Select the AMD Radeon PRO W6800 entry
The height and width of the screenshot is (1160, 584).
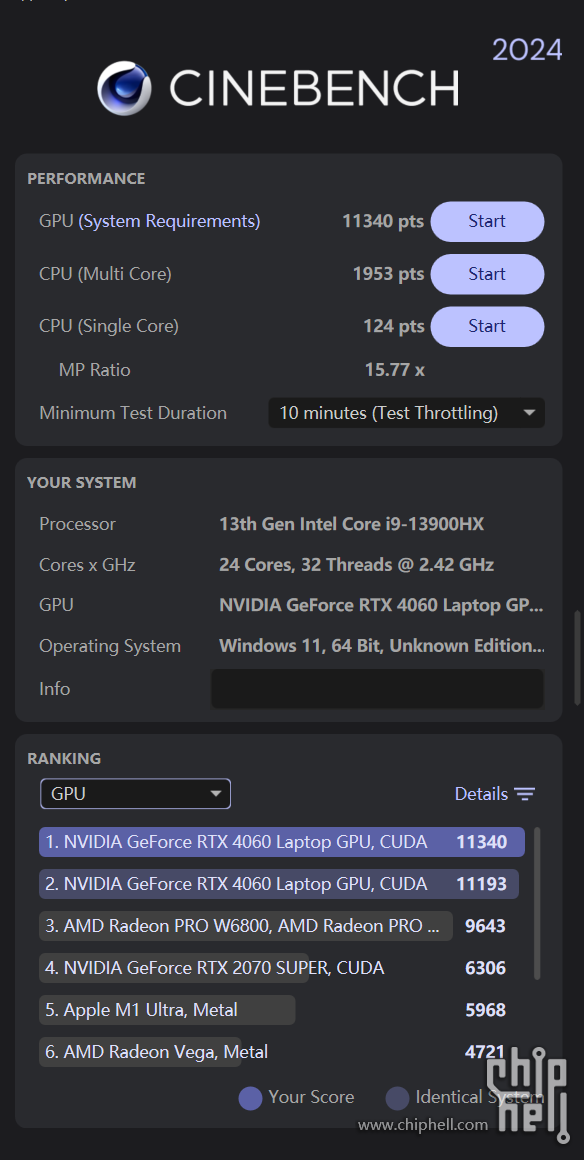point(274,926)
